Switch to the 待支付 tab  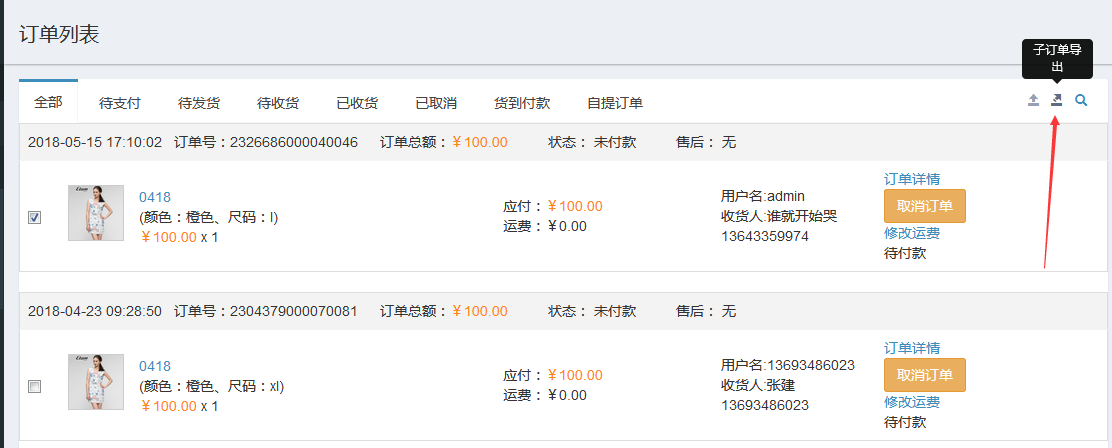[120, 103]
